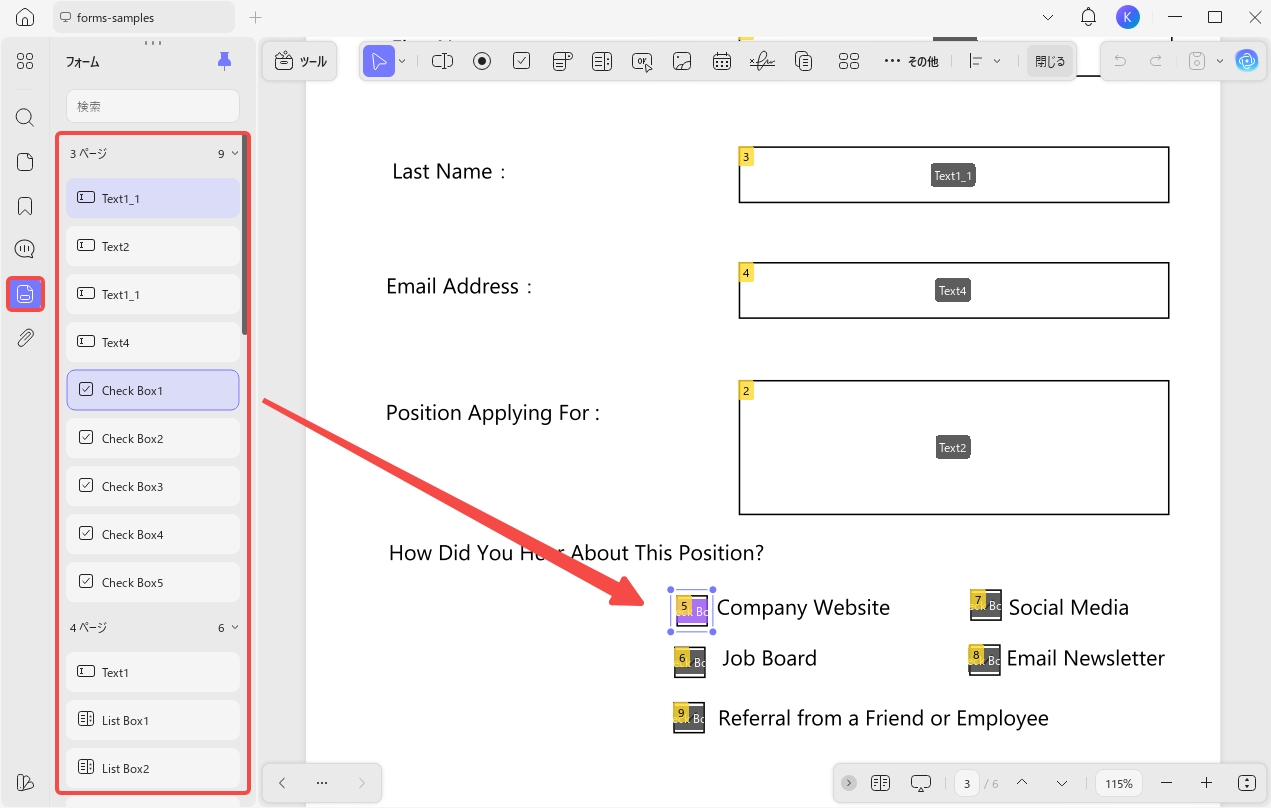Switch to the forms-samples tab
Image resolution: width=1271 pixels, height=808 pixels.
[x=142, y=17]
